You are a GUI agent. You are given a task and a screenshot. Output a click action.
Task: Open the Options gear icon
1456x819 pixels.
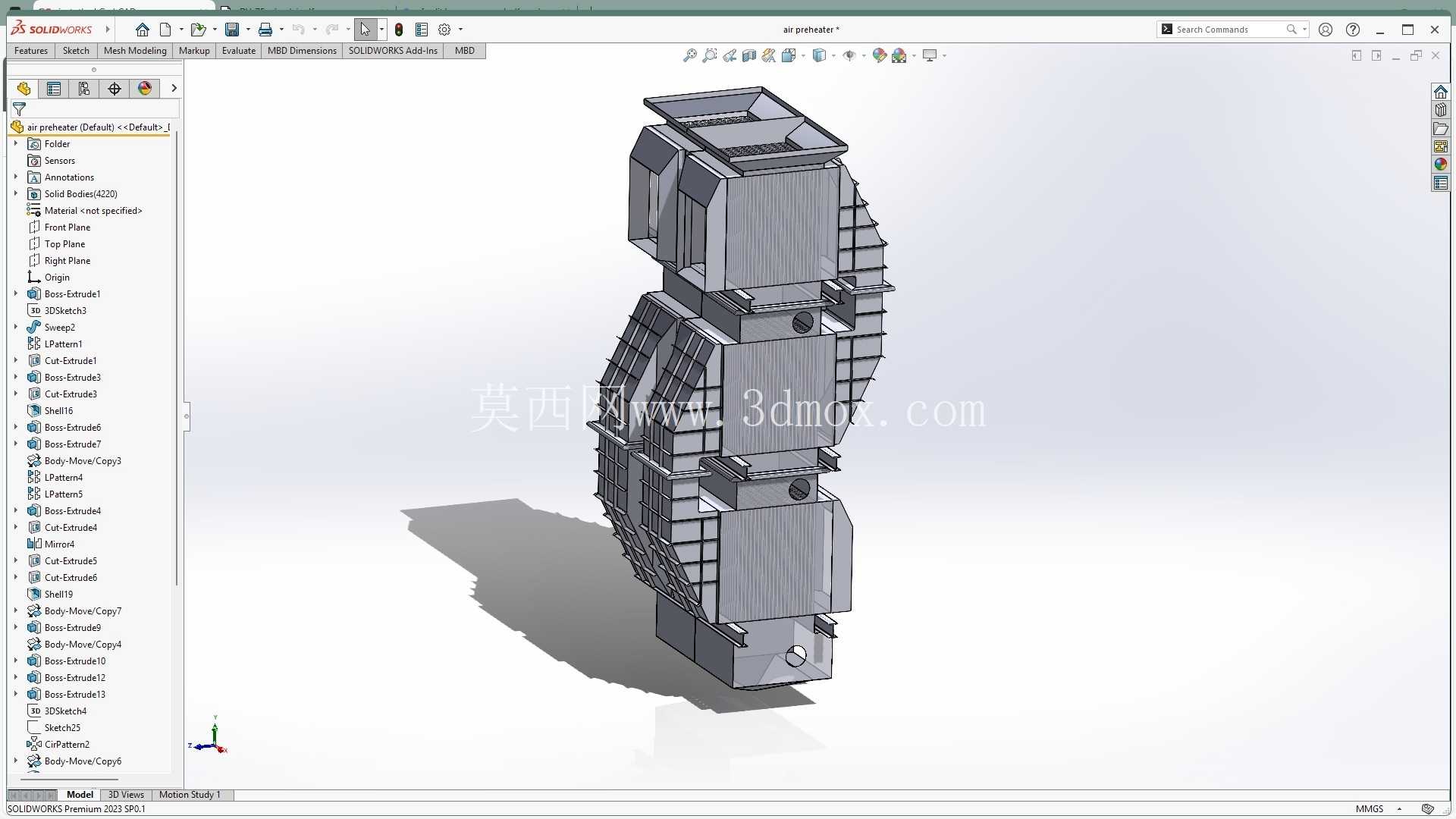tap(444, 30)
